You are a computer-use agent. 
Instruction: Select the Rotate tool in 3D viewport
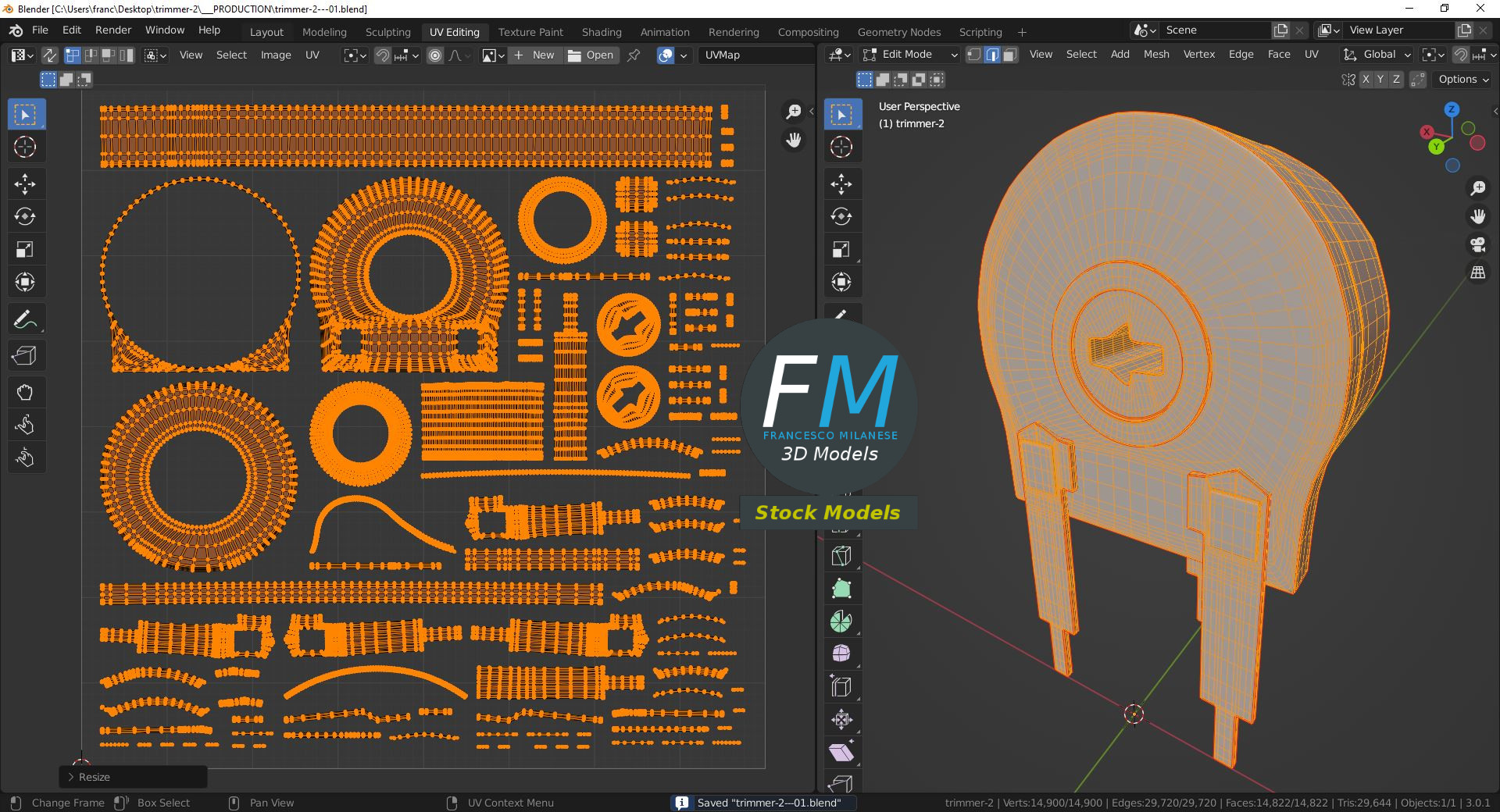(x=841, y=217)
